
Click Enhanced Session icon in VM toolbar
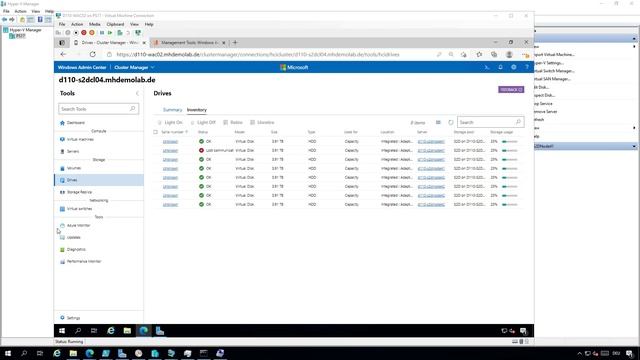tap(138, 33)
